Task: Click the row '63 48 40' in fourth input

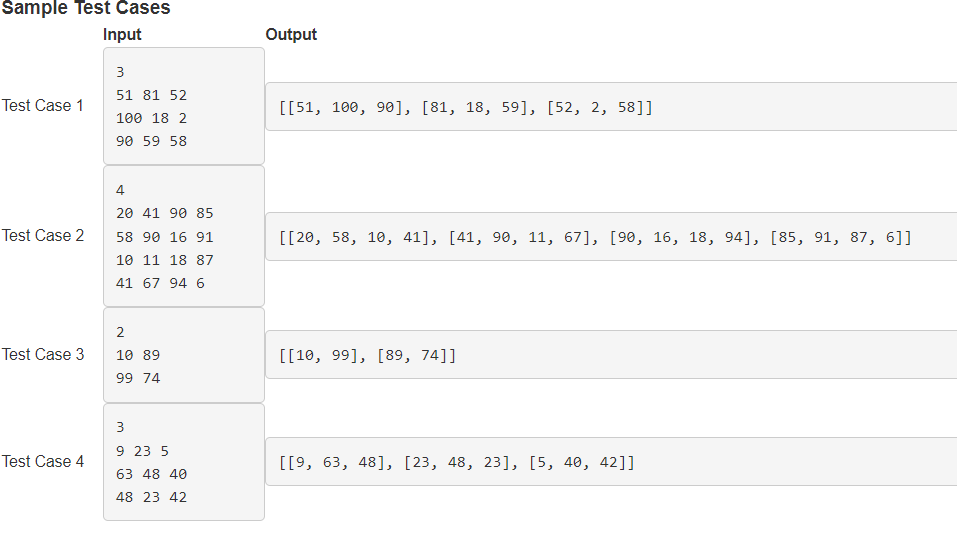Action: pyautogui.click(x=151, y=474)
